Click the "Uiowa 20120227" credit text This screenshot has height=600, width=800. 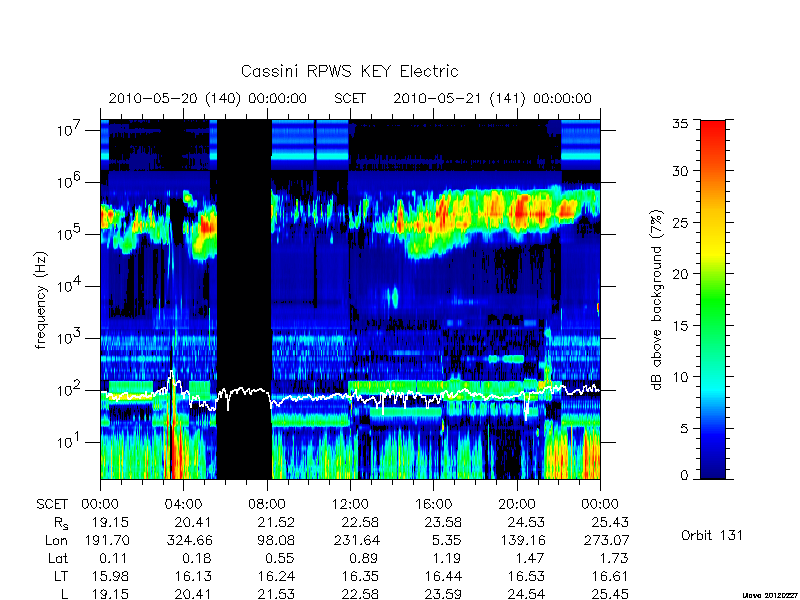[771, 595]
